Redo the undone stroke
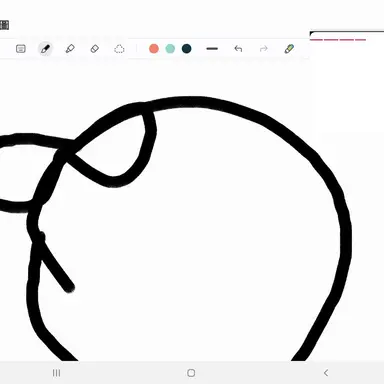The image size is (384, 384). [264, 49]
